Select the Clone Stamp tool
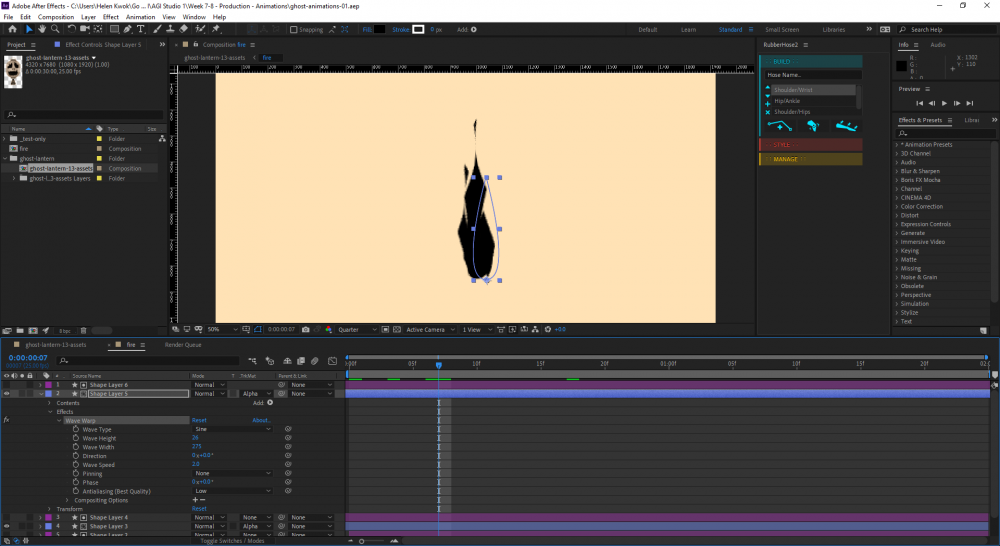This screenshot has height=546, width=1000. [170, 29]
